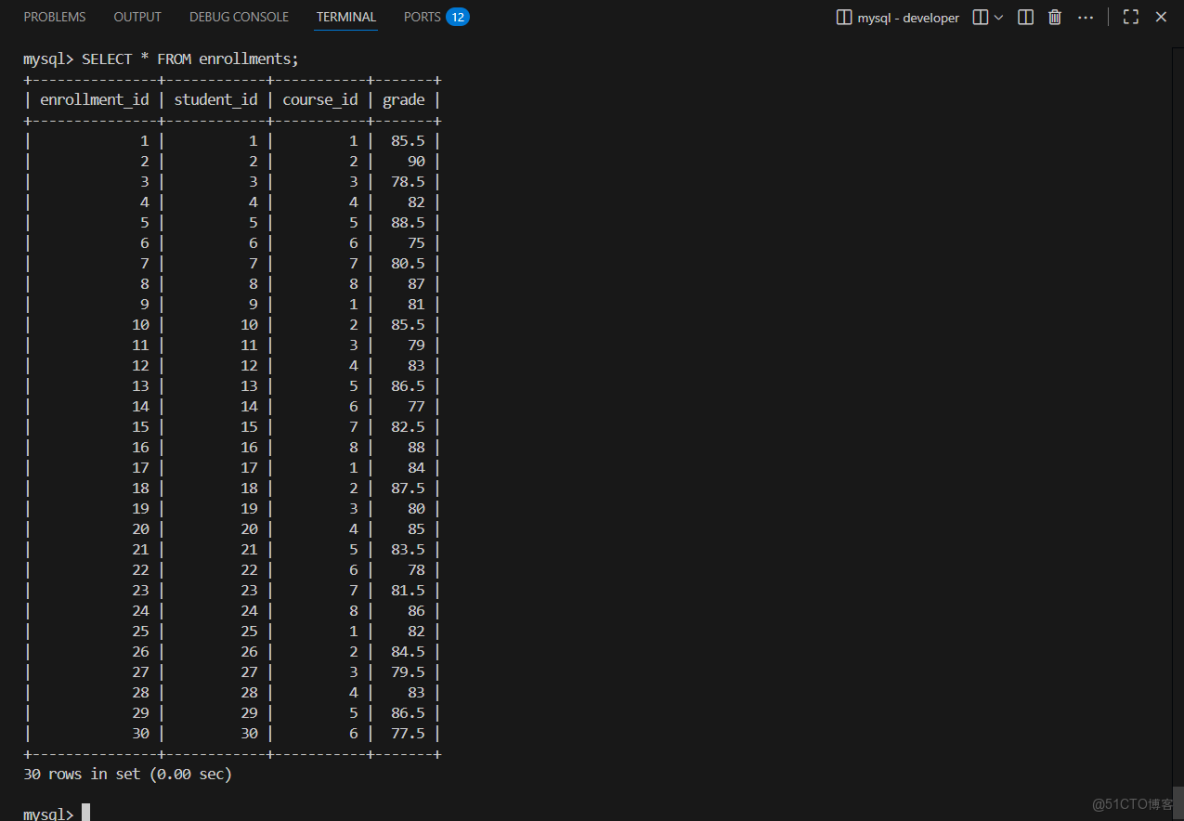Click grade value 88 in row 16
1184x821 pixels.
click(x=416, y=447)
